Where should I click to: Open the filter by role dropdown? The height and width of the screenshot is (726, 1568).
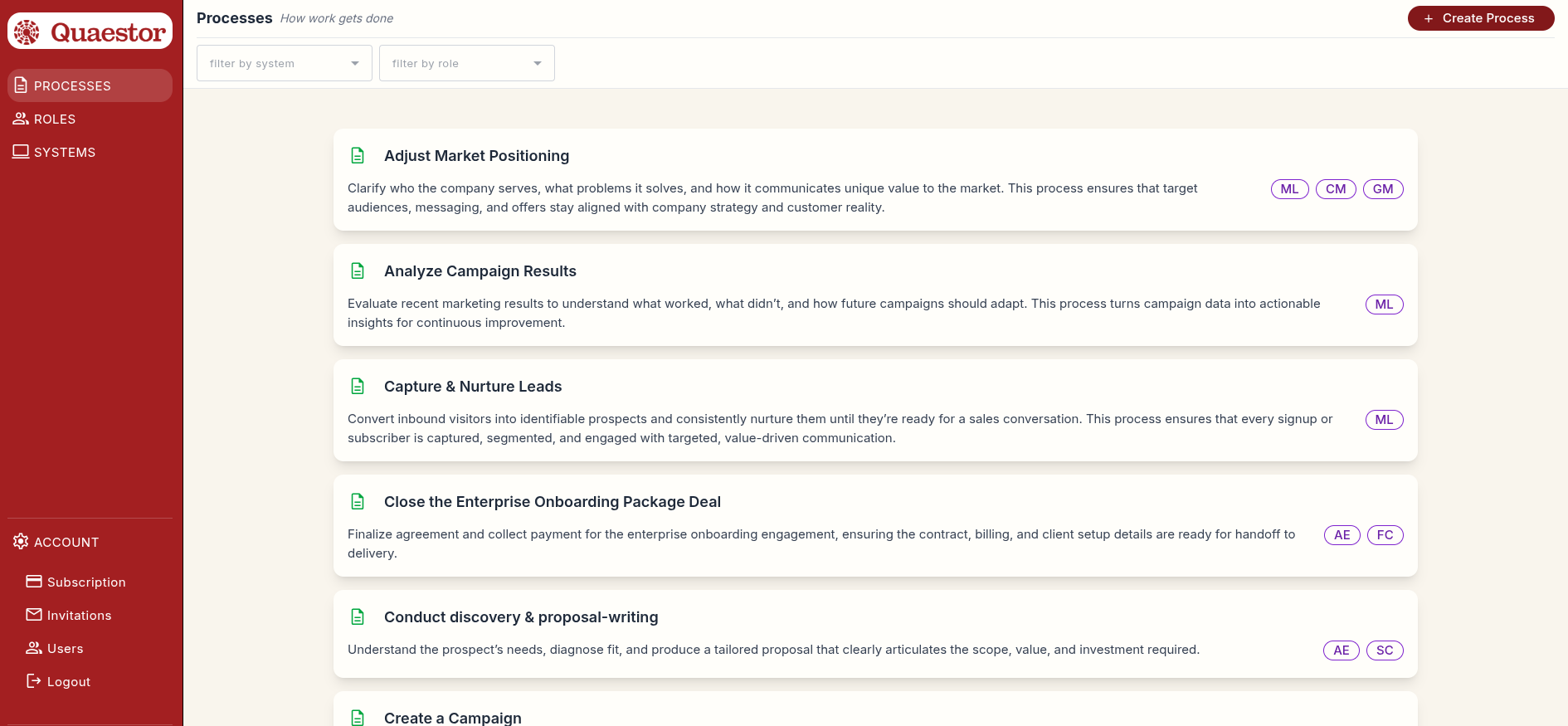466,62
